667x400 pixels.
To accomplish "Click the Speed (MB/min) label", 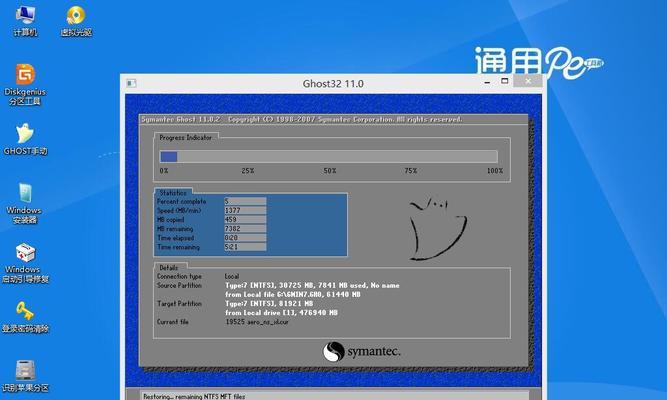I will (x=179, y=211).
